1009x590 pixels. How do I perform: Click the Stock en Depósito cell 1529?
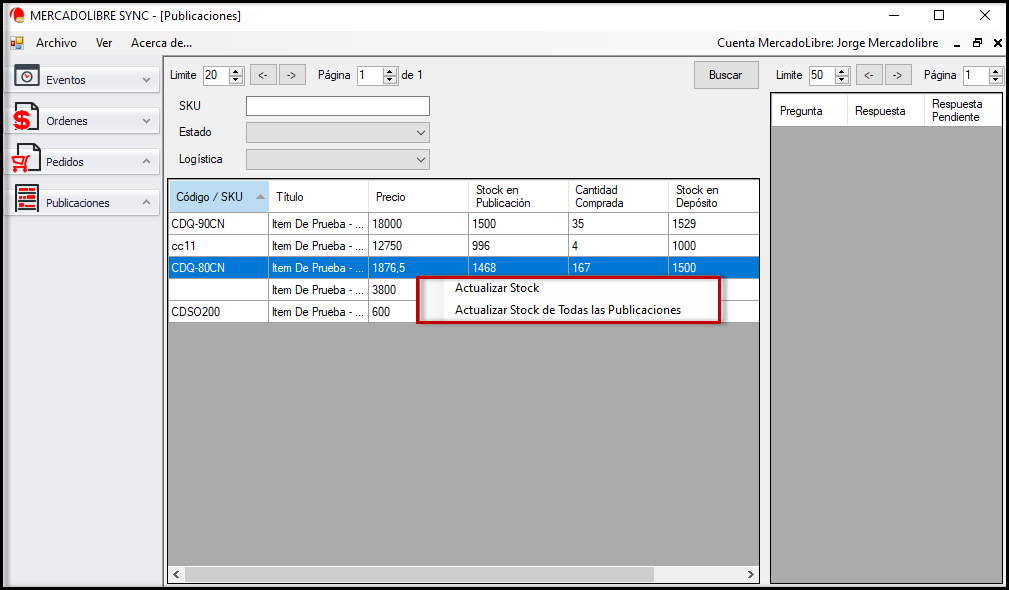pyautogui.click(x=714, y=224)
